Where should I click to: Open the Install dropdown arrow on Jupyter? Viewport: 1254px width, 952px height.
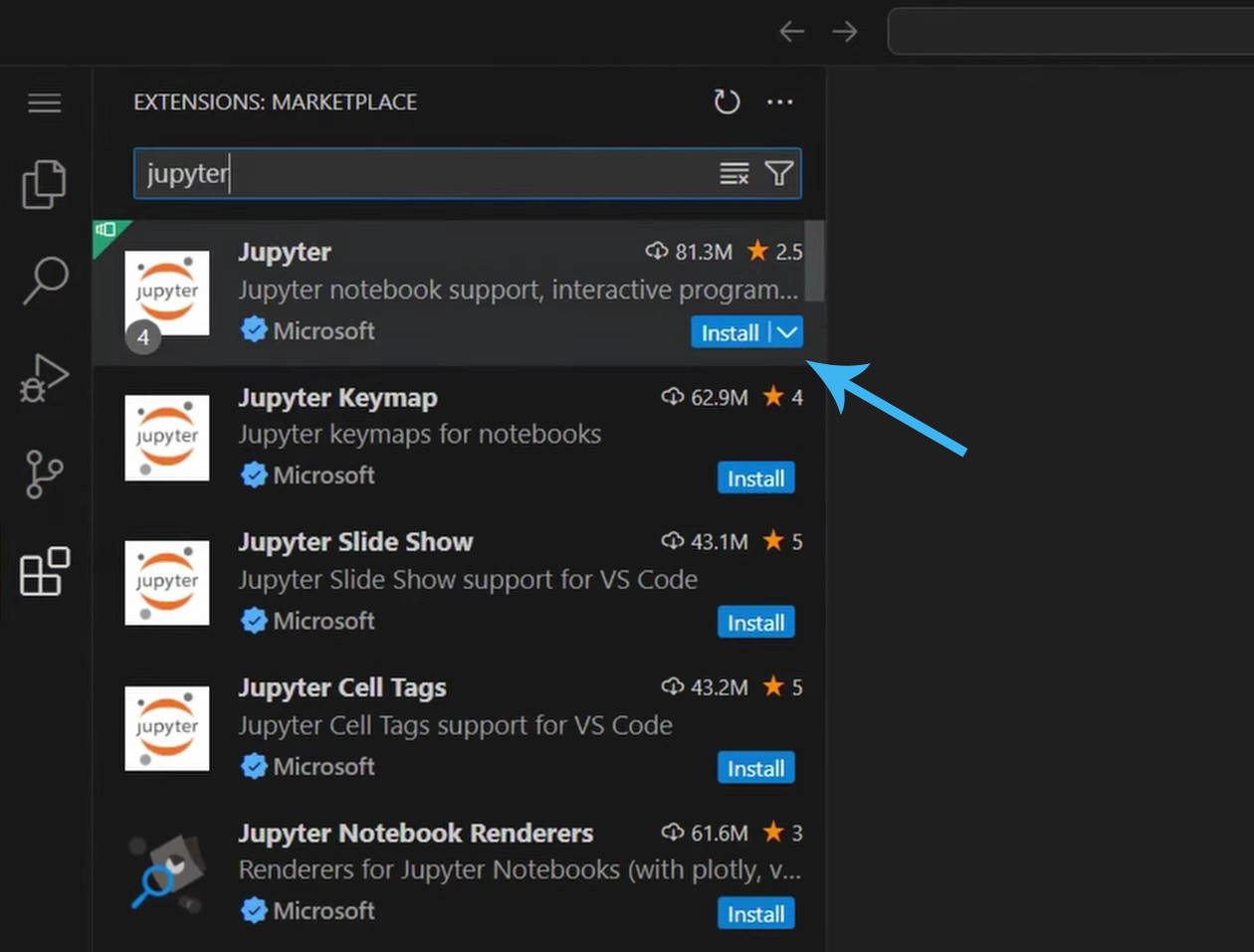coord(787,332)
